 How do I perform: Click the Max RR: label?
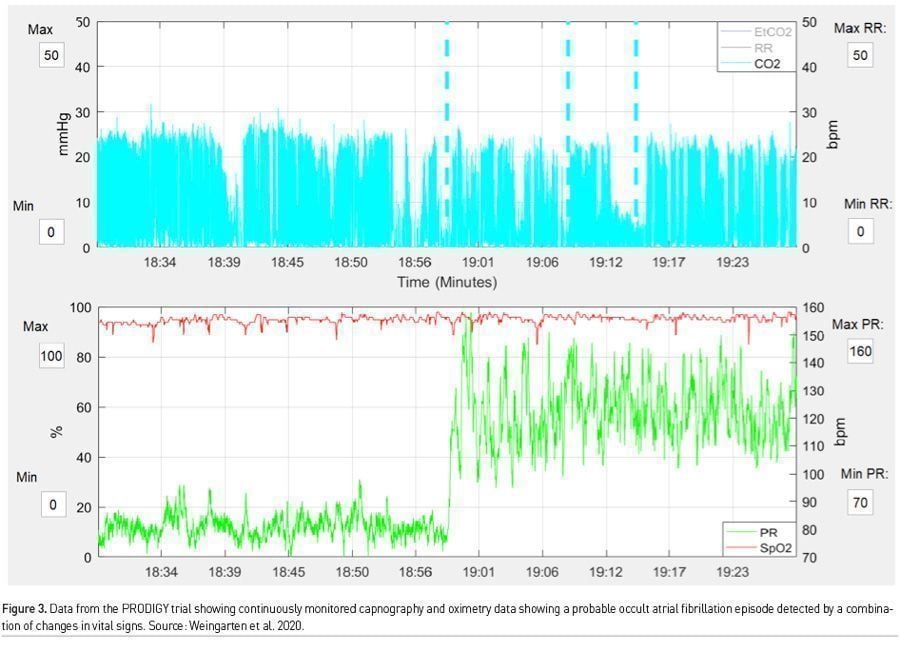pyautogui.click(x=860, y=28)
